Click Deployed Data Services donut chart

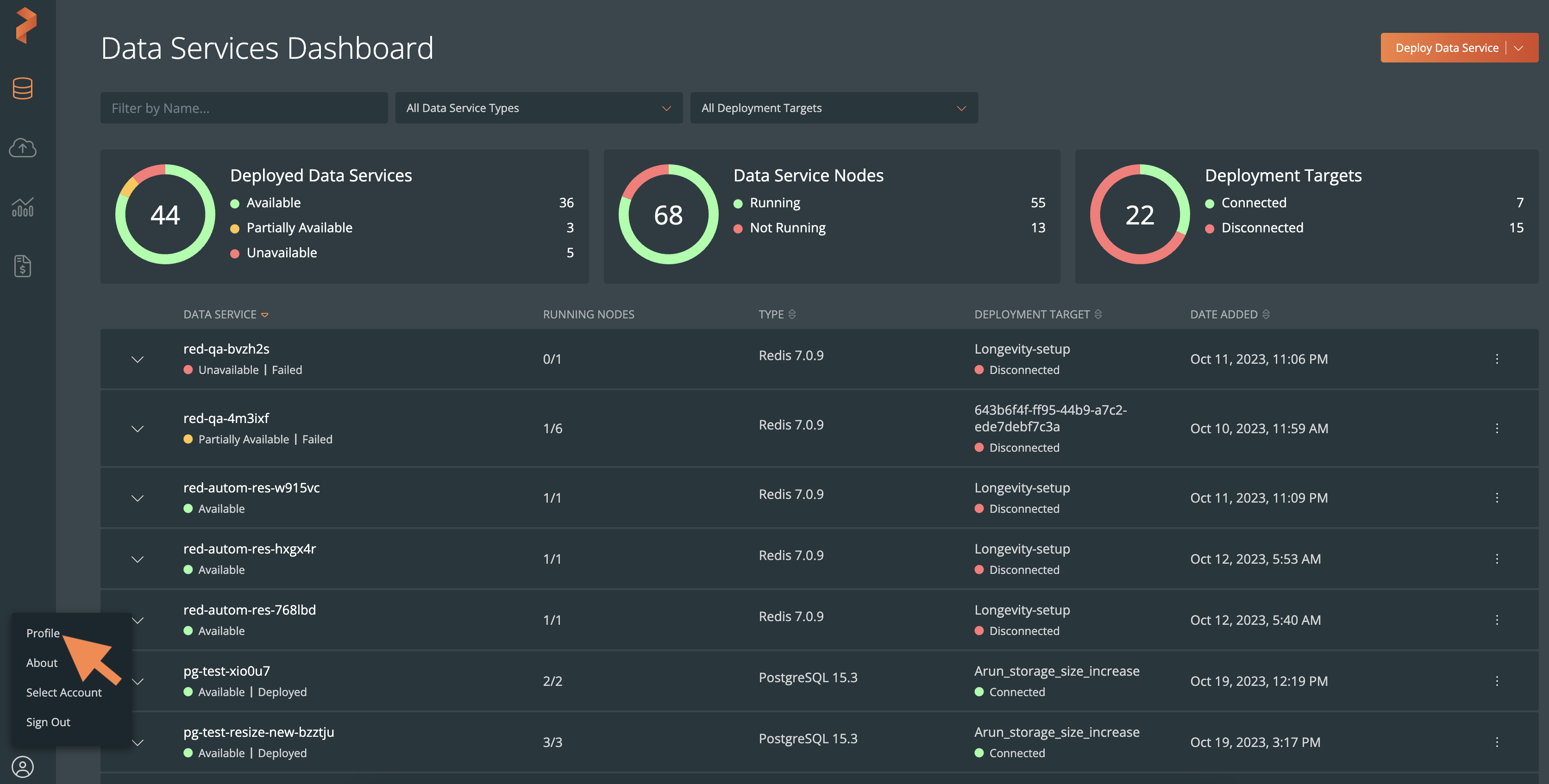pos(165,214)
